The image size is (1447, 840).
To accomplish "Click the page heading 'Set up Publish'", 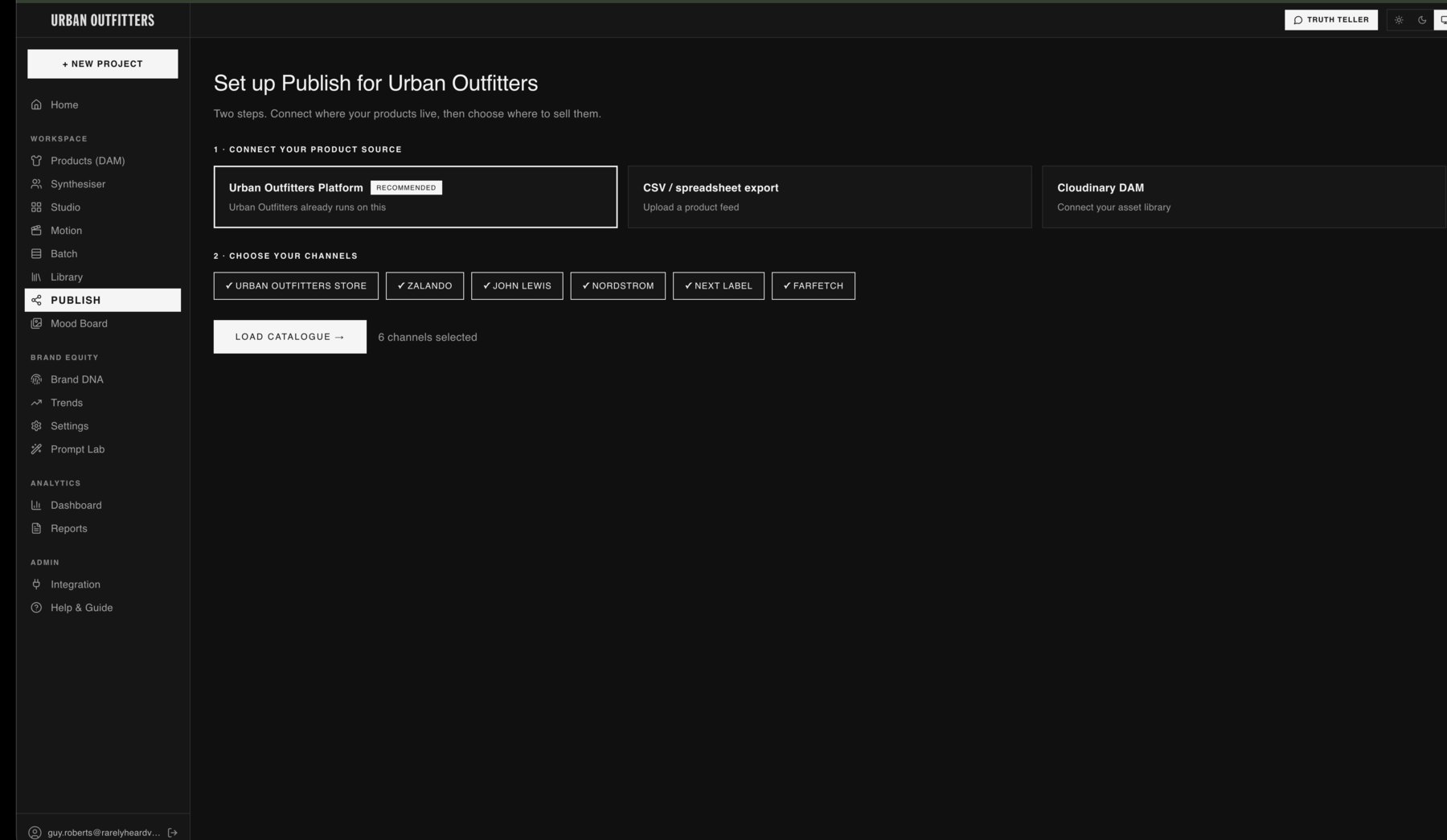I will pyautogui.click(x=375, y=84).
